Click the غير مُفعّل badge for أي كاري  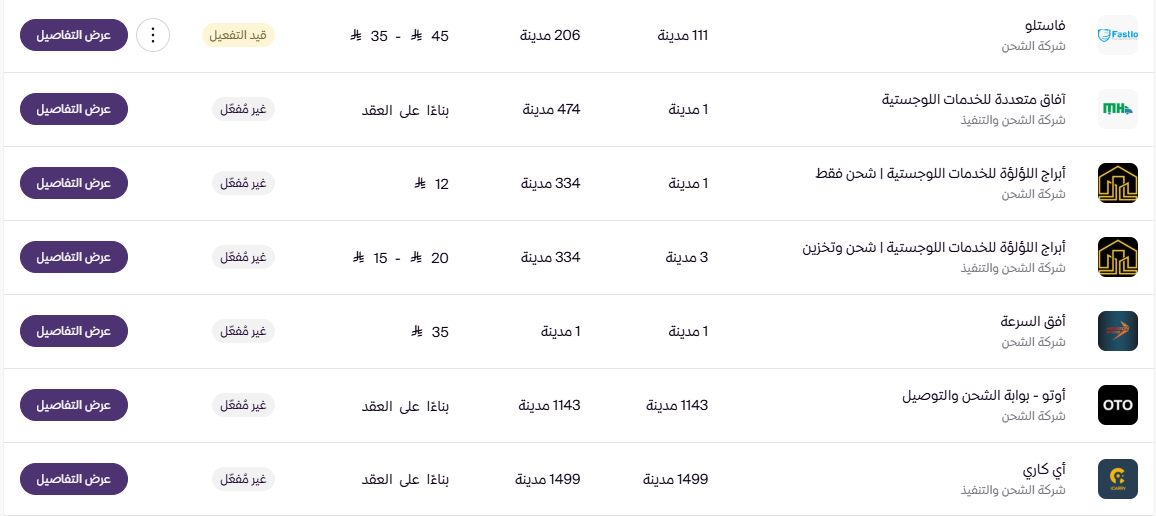tap(243, 479)
